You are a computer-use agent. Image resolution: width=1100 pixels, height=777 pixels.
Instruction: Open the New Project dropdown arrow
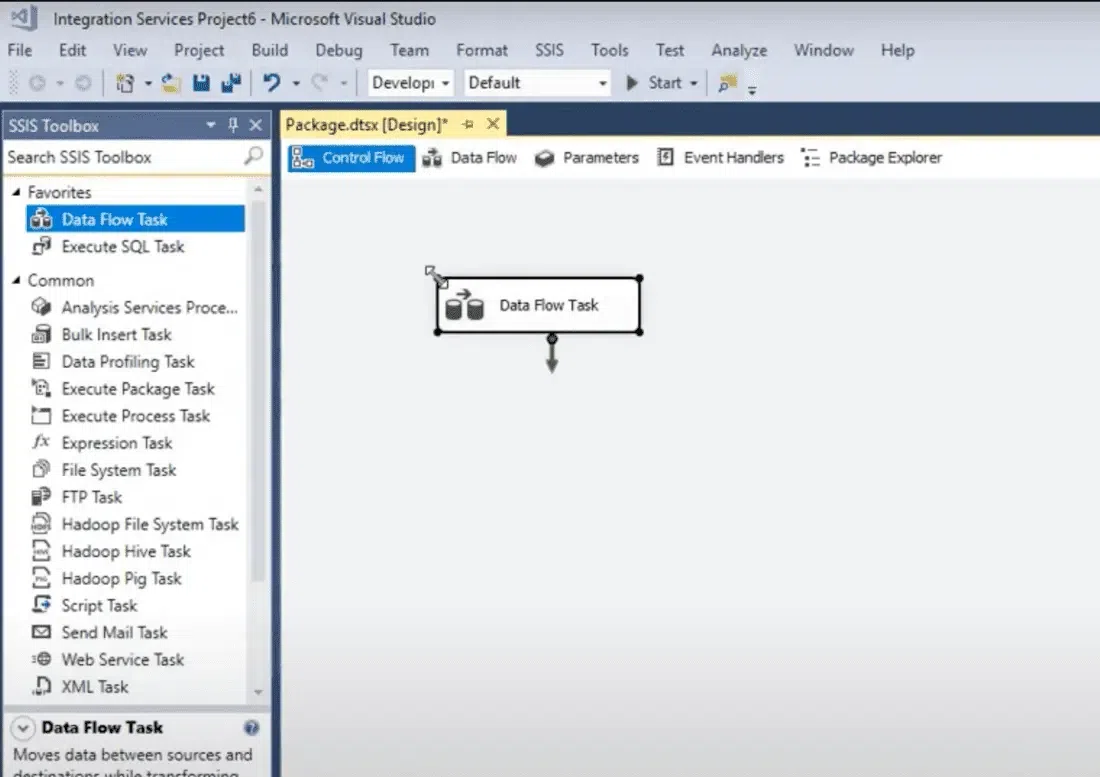click(x=148, y=83)
